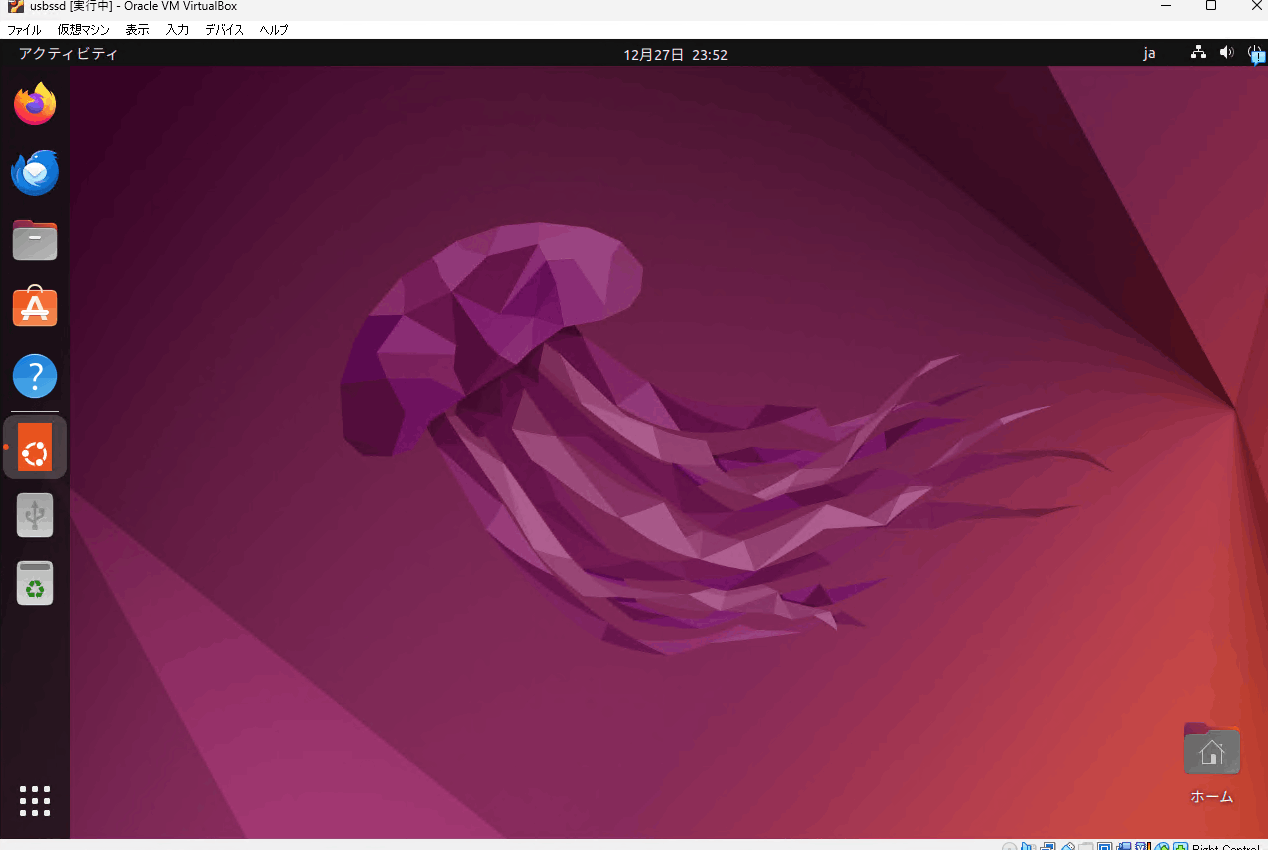This screenshot has width=1268, height=850.
Task: Open the ファイル menu in VirtualBox
Action: click(x=24, y=30)
